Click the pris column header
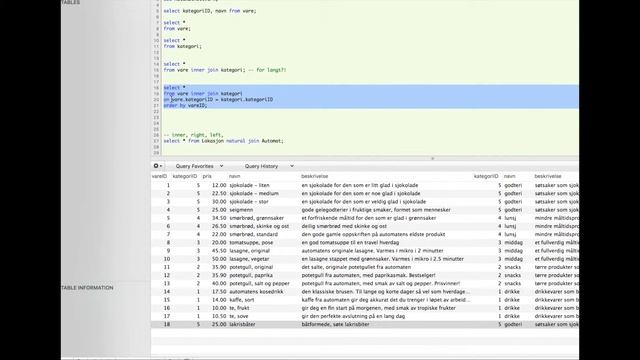Screen dimensions: 640x360 pyautogui.click(x=207, y=176)
